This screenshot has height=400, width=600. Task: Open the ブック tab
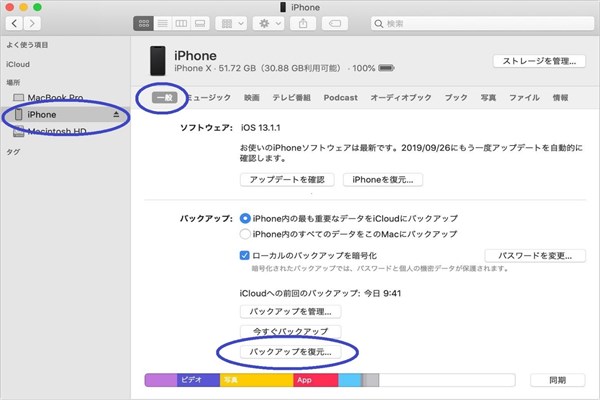[456, 98]
